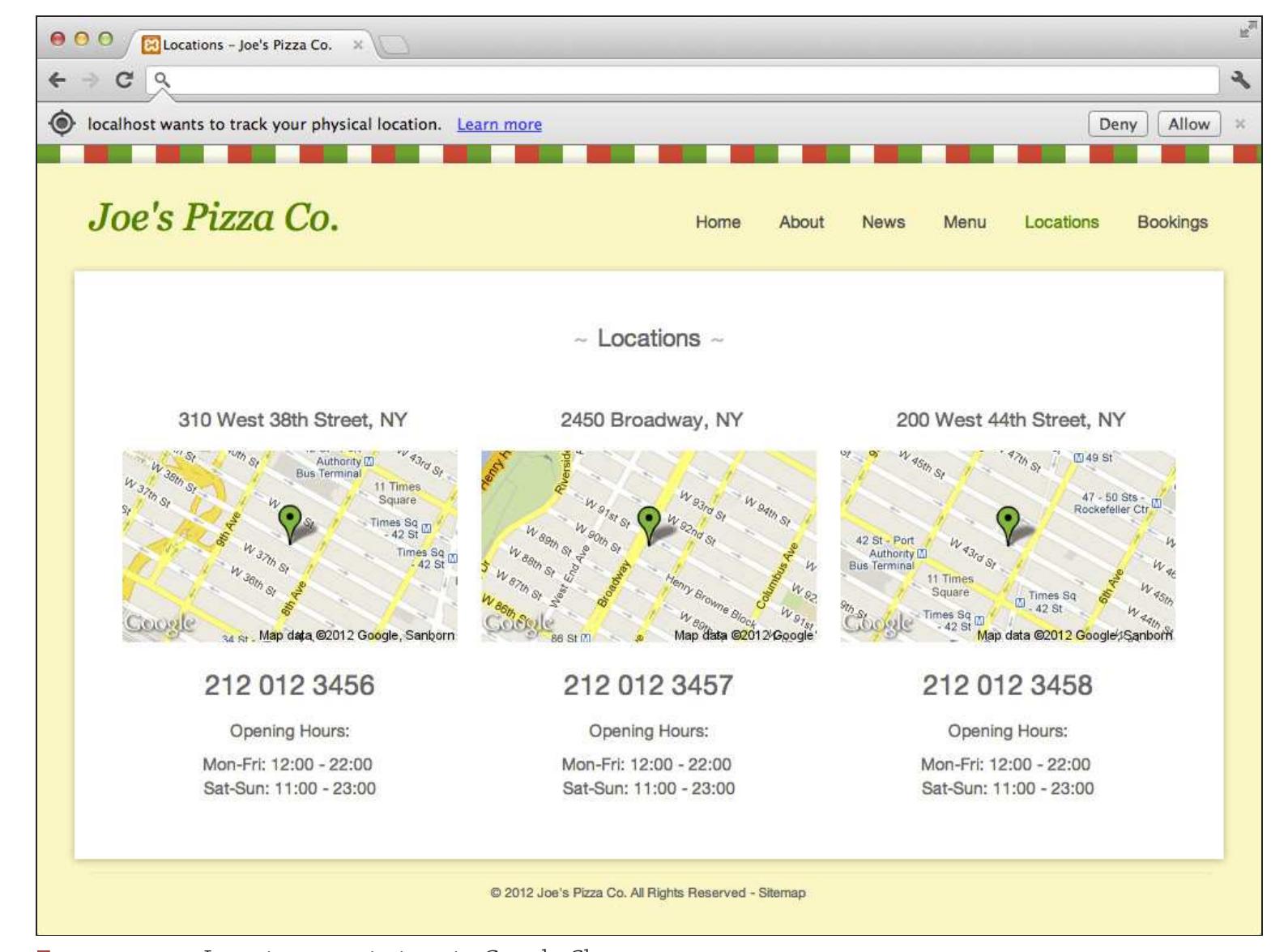This screenshot has width=1271, height=952.
Task: Close the Locations browser tab
Action: coord(357,45)
